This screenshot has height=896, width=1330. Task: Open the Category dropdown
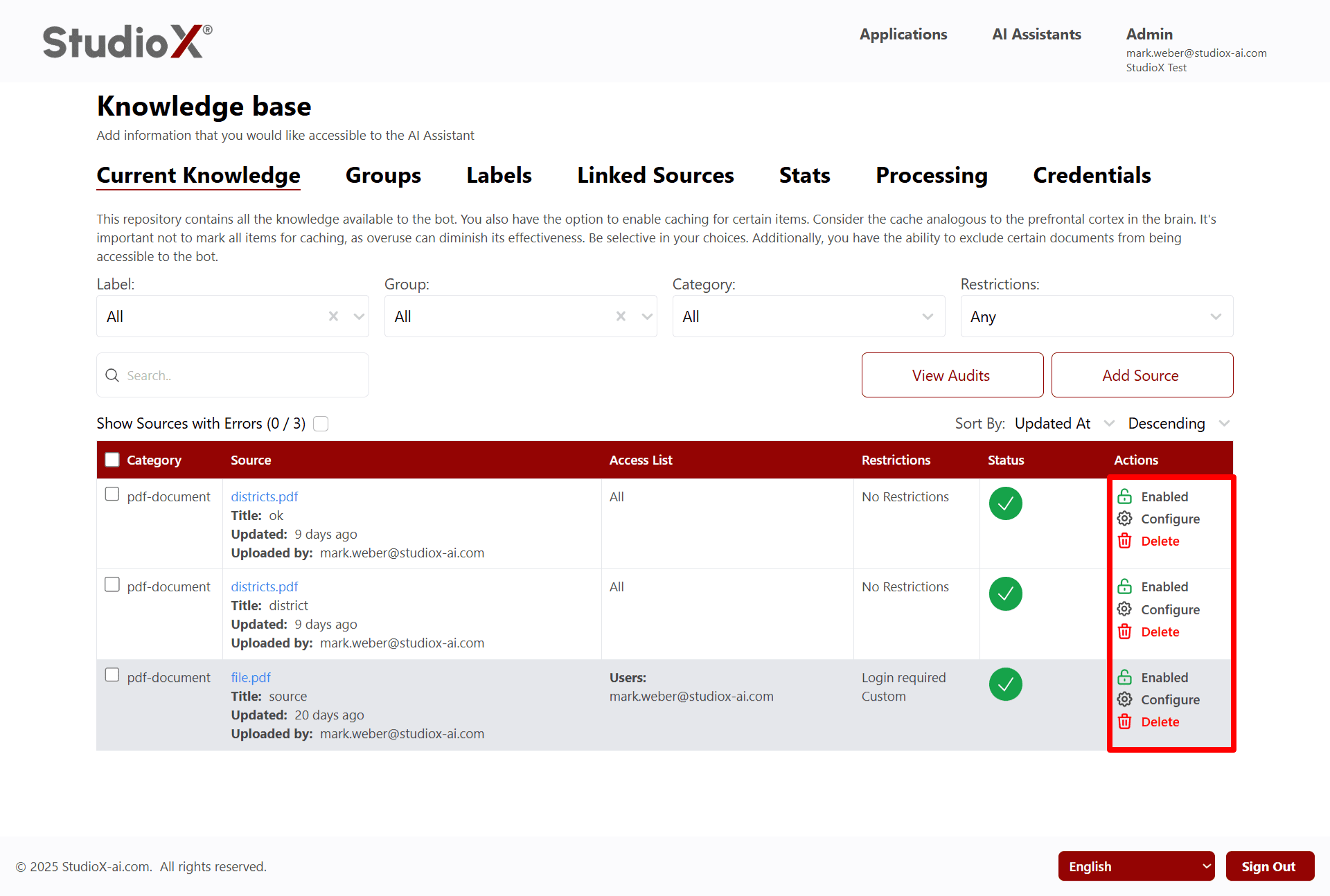click(807, 316)
